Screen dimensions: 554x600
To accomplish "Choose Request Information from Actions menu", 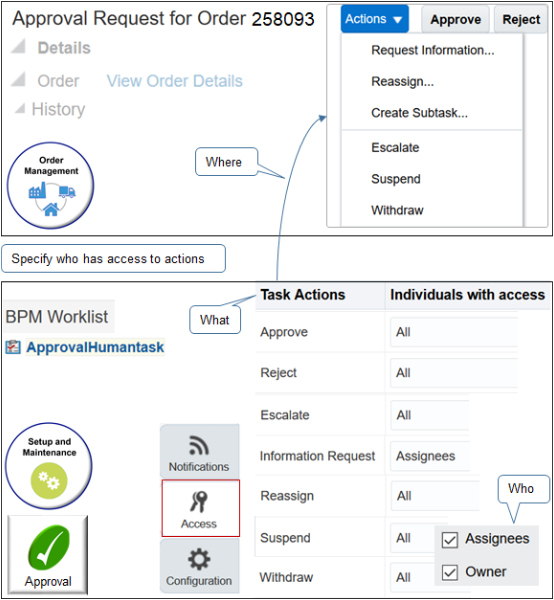I will [x=432, y=50].
